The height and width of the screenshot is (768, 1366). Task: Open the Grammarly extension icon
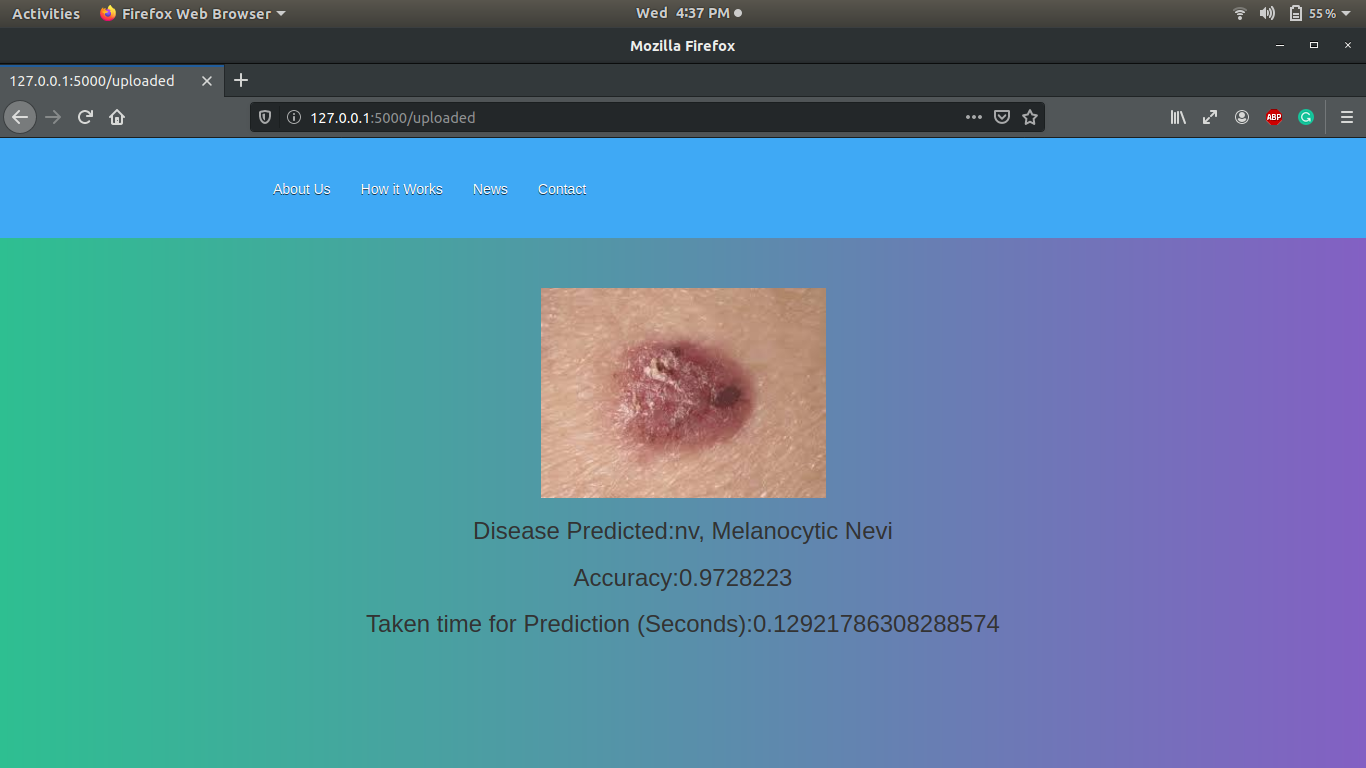[x=1306, y=117]
